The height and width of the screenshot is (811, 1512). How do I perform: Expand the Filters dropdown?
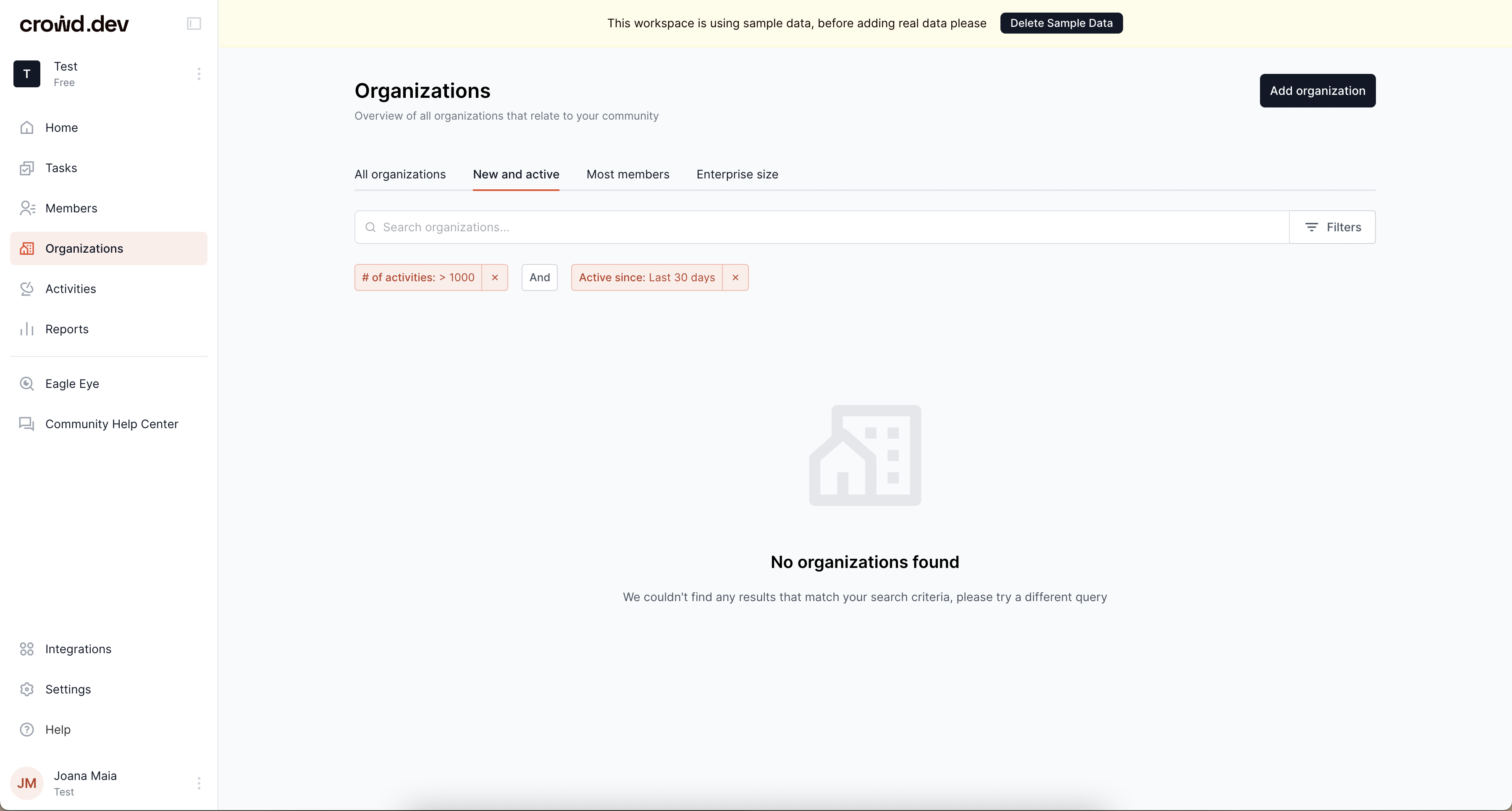[x=1332, y=227]
